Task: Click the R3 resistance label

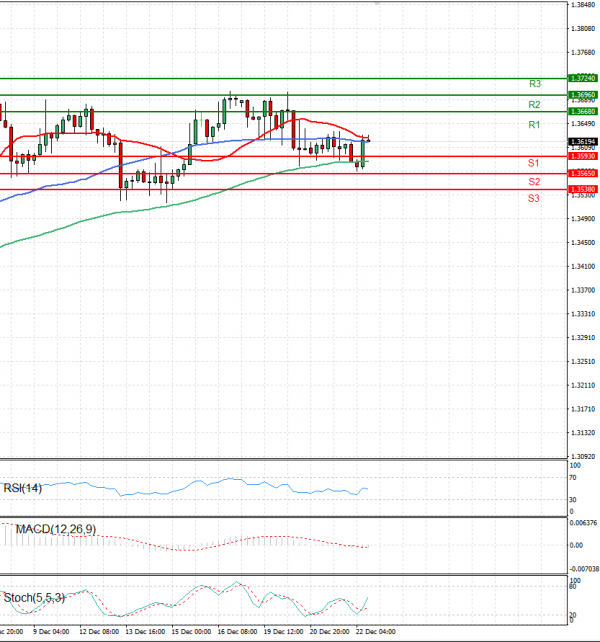Action: [534, 84]
